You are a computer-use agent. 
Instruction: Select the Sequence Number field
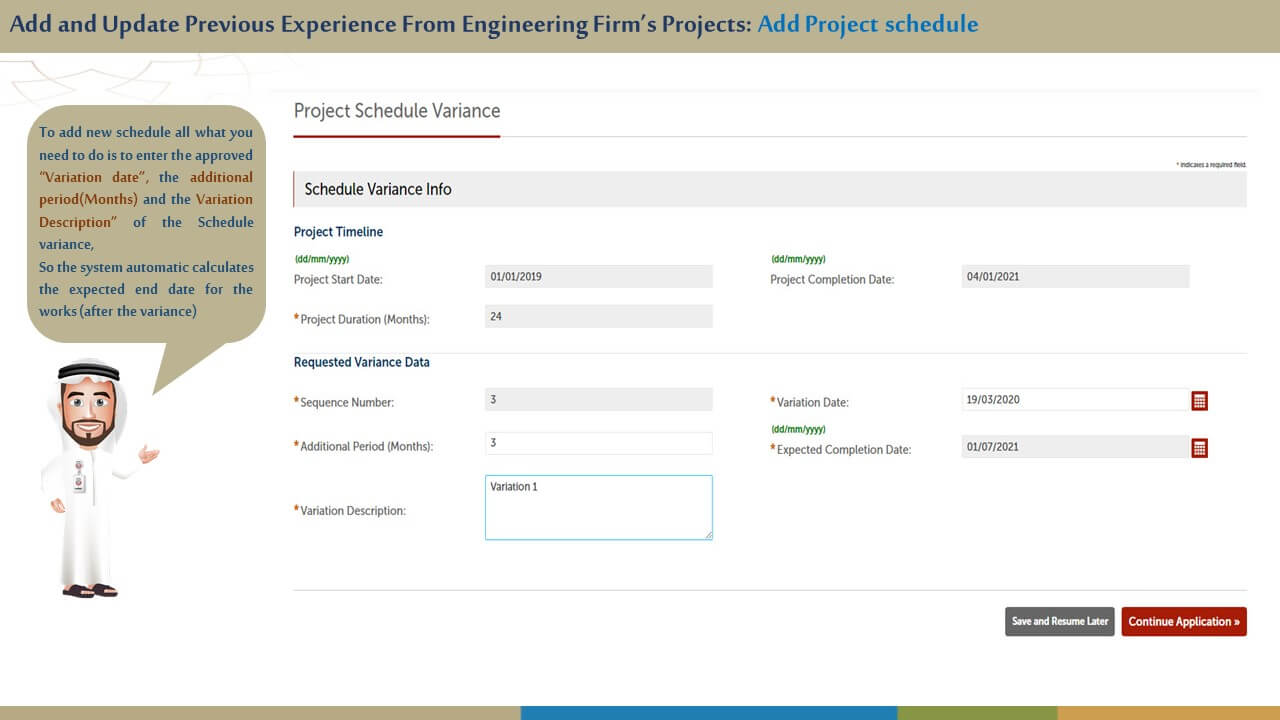click(x=598, y=400)
